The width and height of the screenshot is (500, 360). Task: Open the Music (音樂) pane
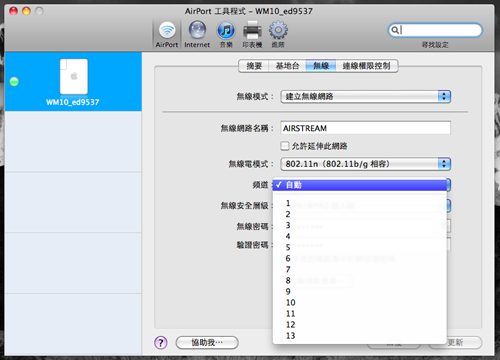[226, 34]
